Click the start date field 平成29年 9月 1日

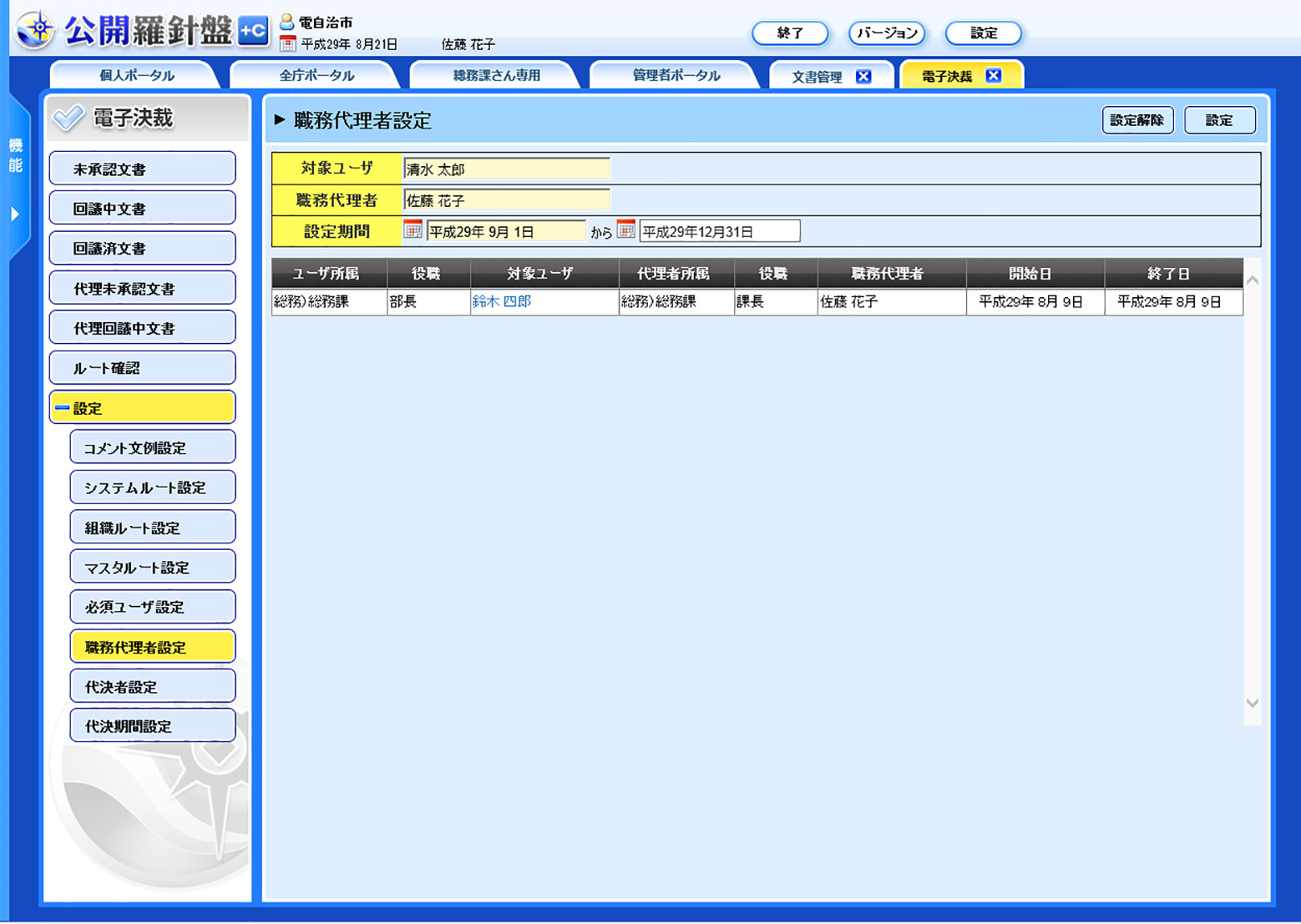[507, 231]
